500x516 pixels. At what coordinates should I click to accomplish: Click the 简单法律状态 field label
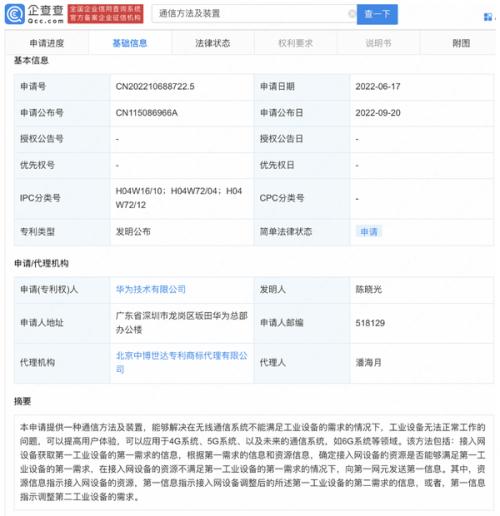point(286,232)
